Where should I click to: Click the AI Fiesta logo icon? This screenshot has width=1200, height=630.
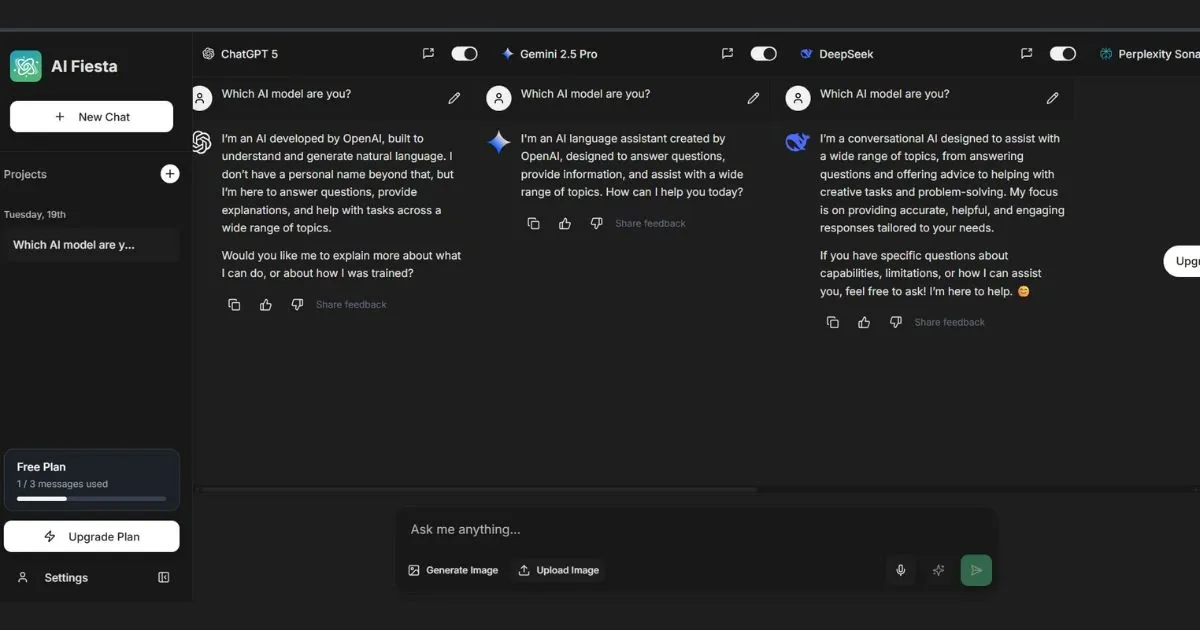26,66
